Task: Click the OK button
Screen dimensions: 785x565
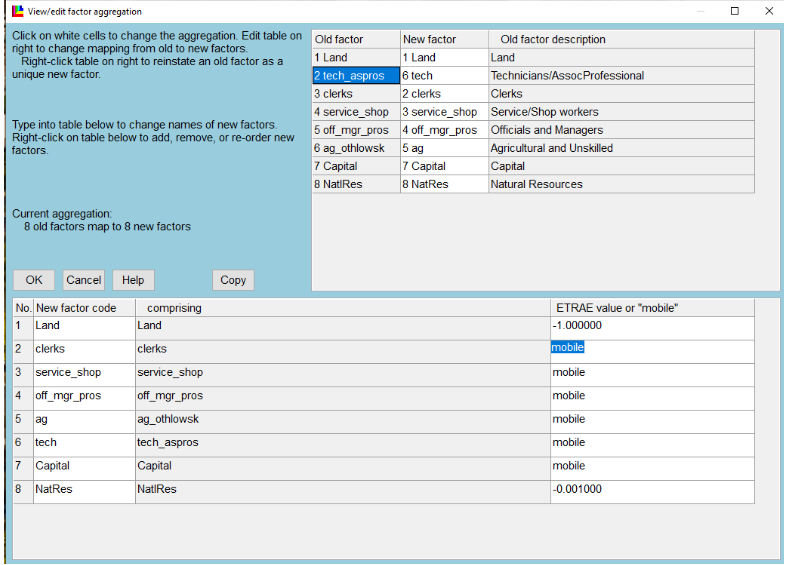Action: coord(34,280)
